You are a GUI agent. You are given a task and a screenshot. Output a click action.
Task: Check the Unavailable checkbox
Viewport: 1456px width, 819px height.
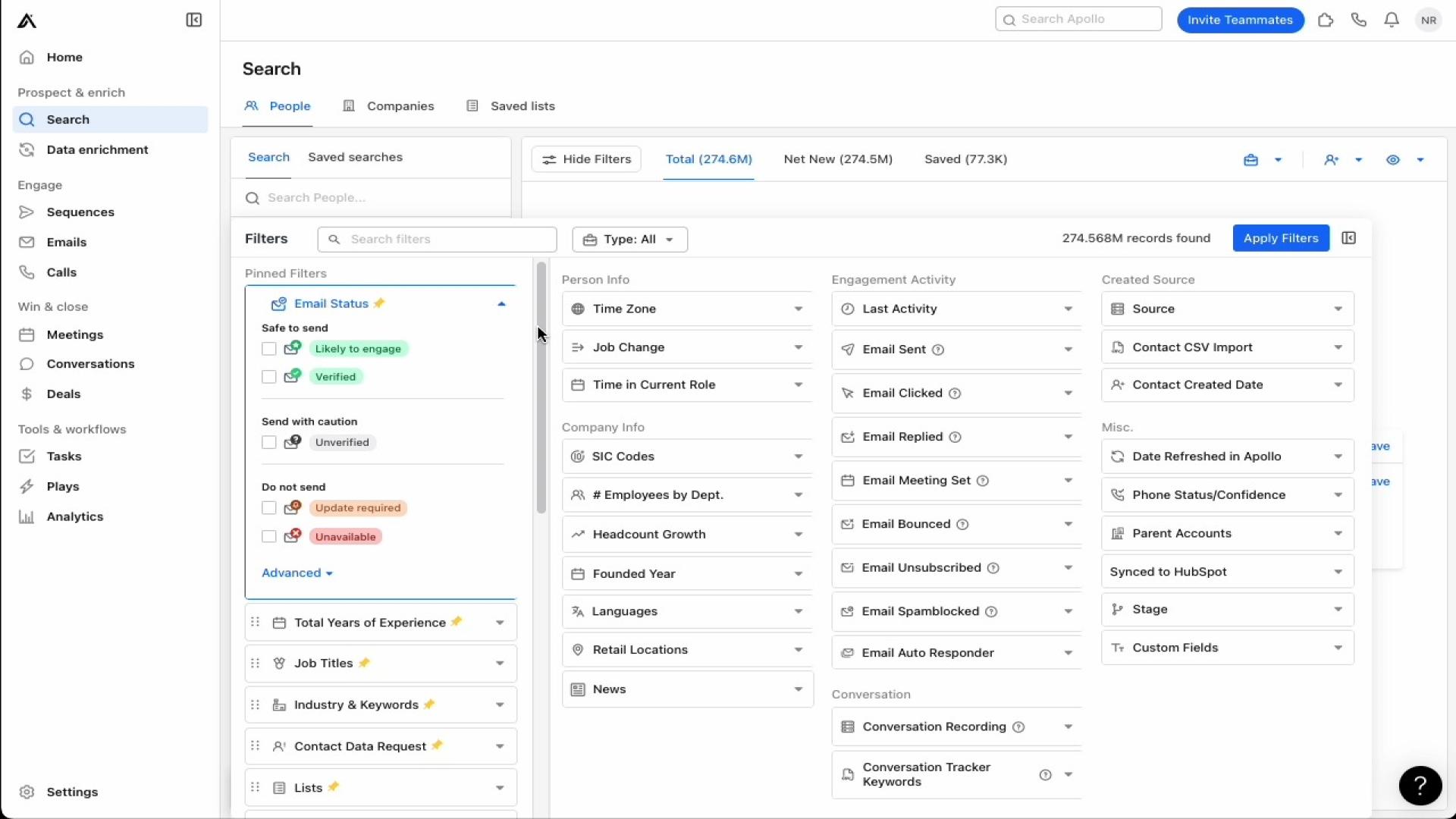(x=268, y=537)
